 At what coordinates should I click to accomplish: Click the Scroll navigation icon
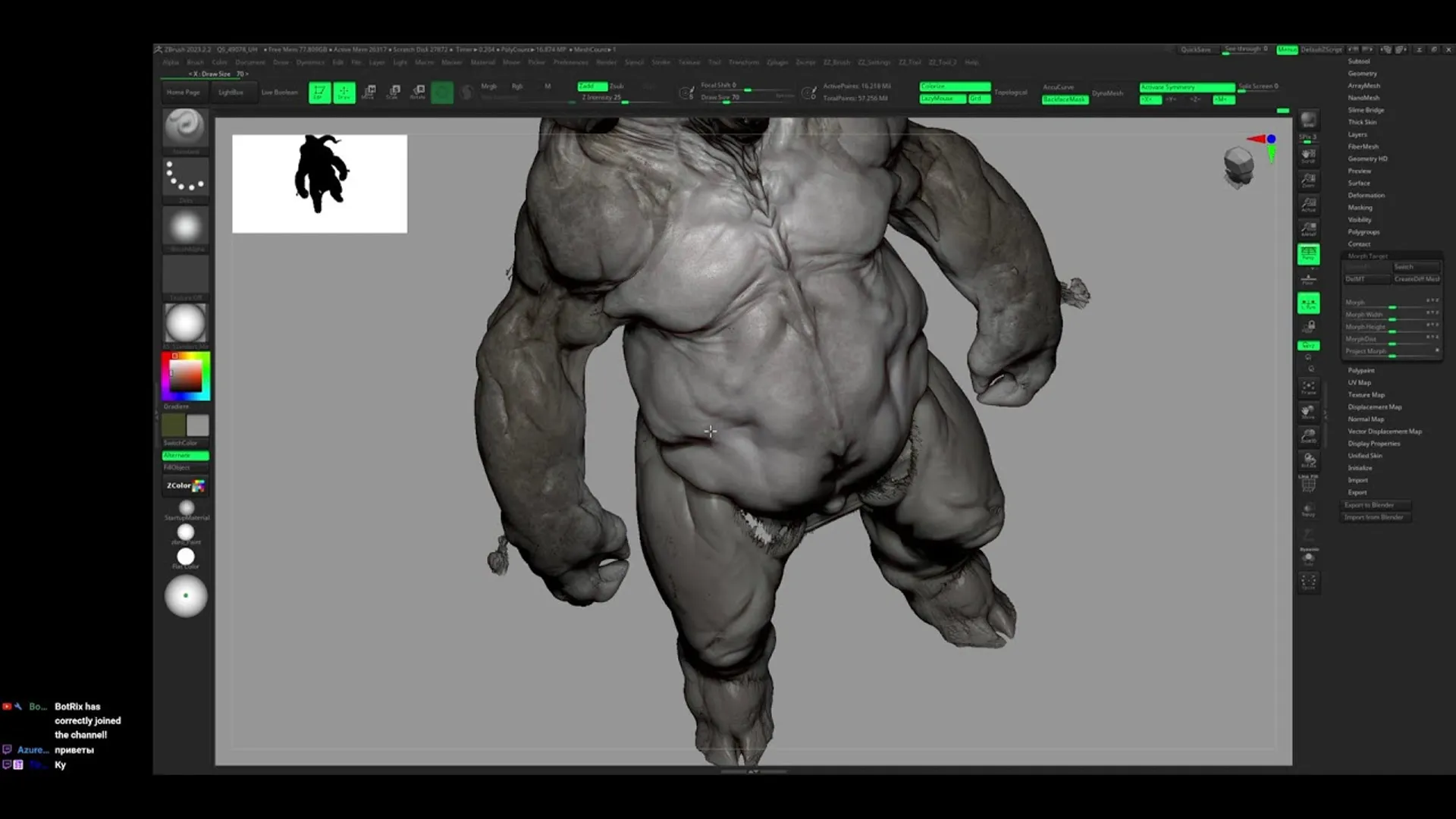tap(1308, 156)
